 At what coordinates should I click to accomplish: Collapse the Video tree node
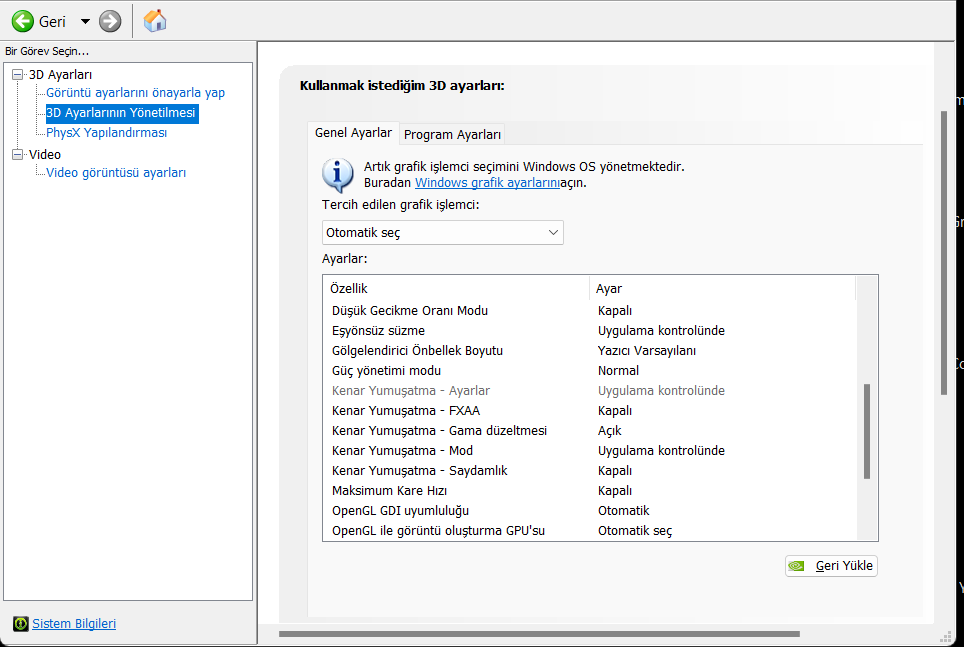click(18, 154)
